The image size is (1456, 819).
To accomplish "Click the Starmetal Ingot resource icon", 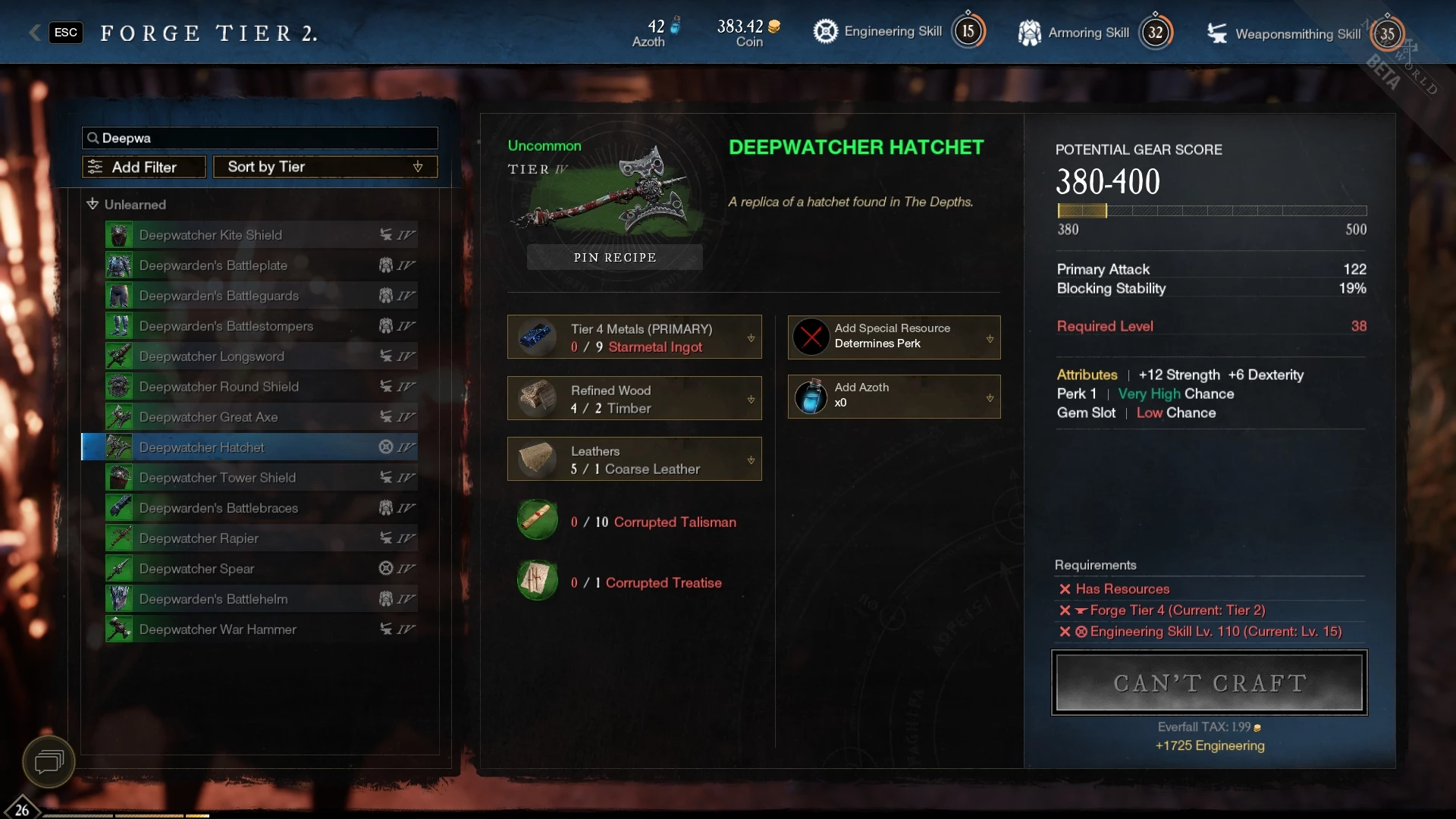I will click(x=538, y=337).
